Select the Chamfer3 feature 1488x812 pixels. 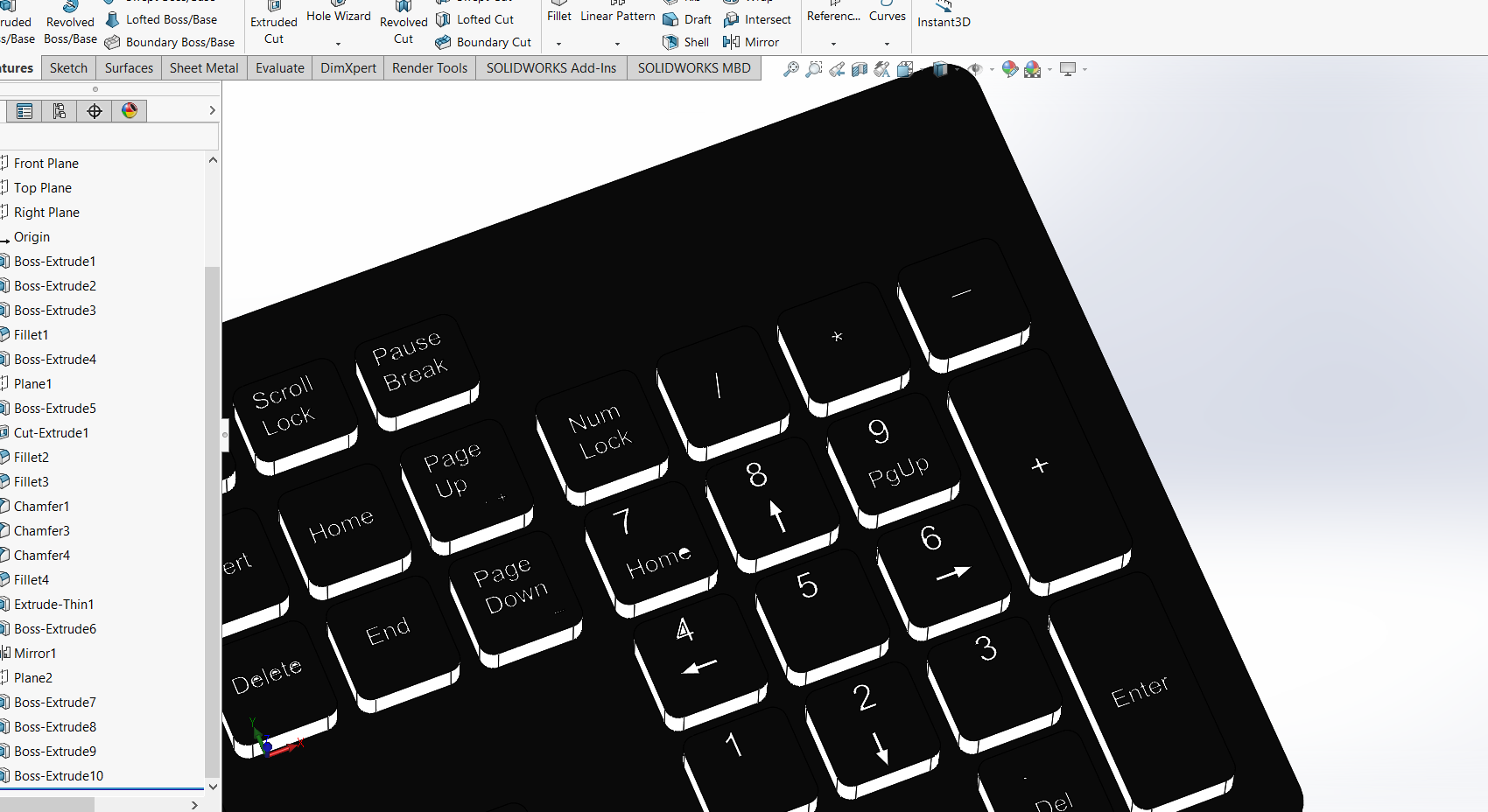coord(41,531)
